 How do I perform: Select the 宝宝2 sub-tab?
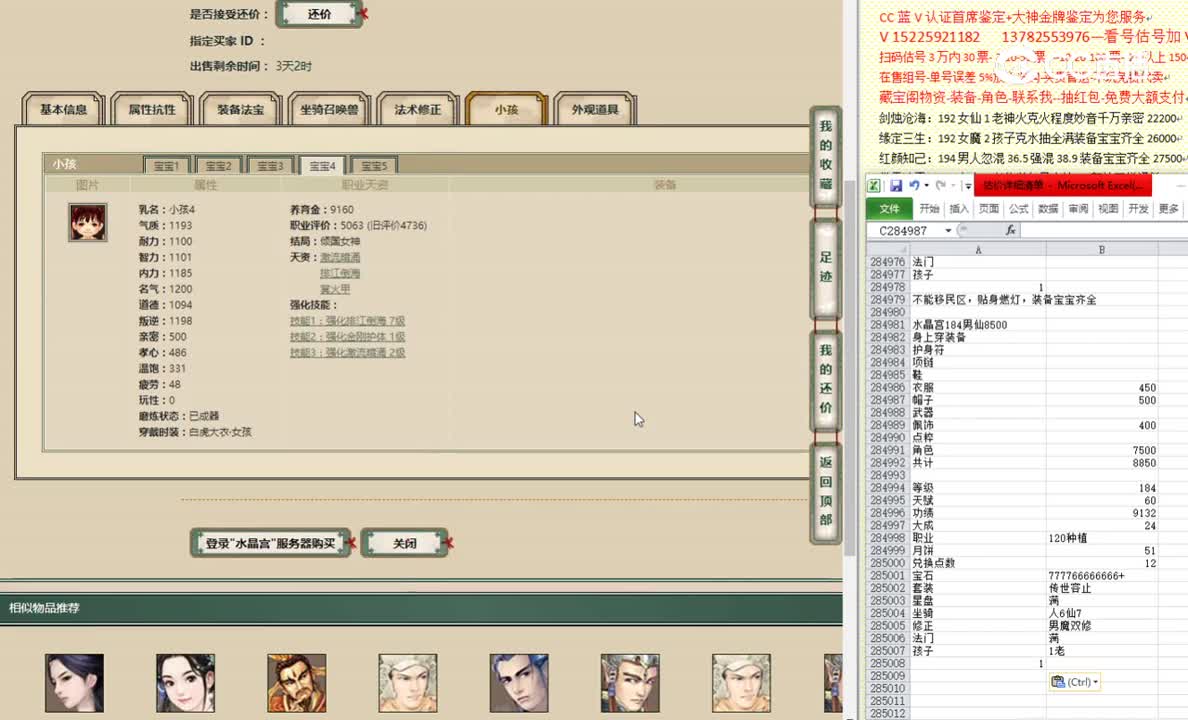218,165
